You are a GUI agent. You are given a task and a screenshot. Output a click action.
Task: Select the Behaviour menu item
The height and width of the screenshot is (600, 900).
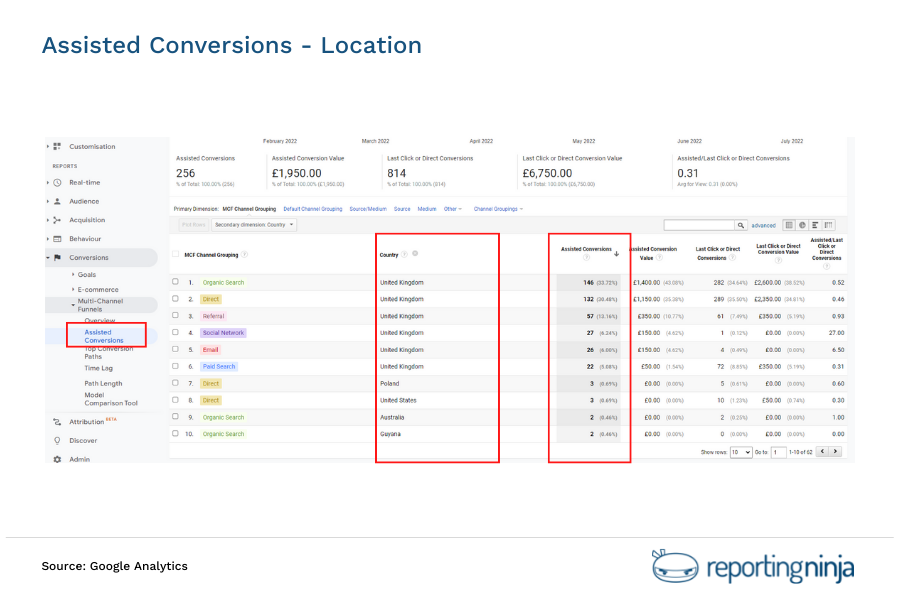[85, 239]
